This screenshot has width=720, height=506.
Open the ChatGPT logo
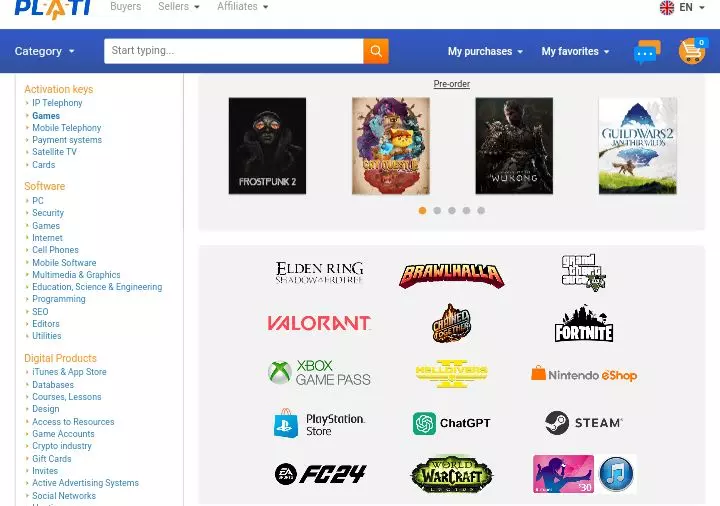pos(451,423)
